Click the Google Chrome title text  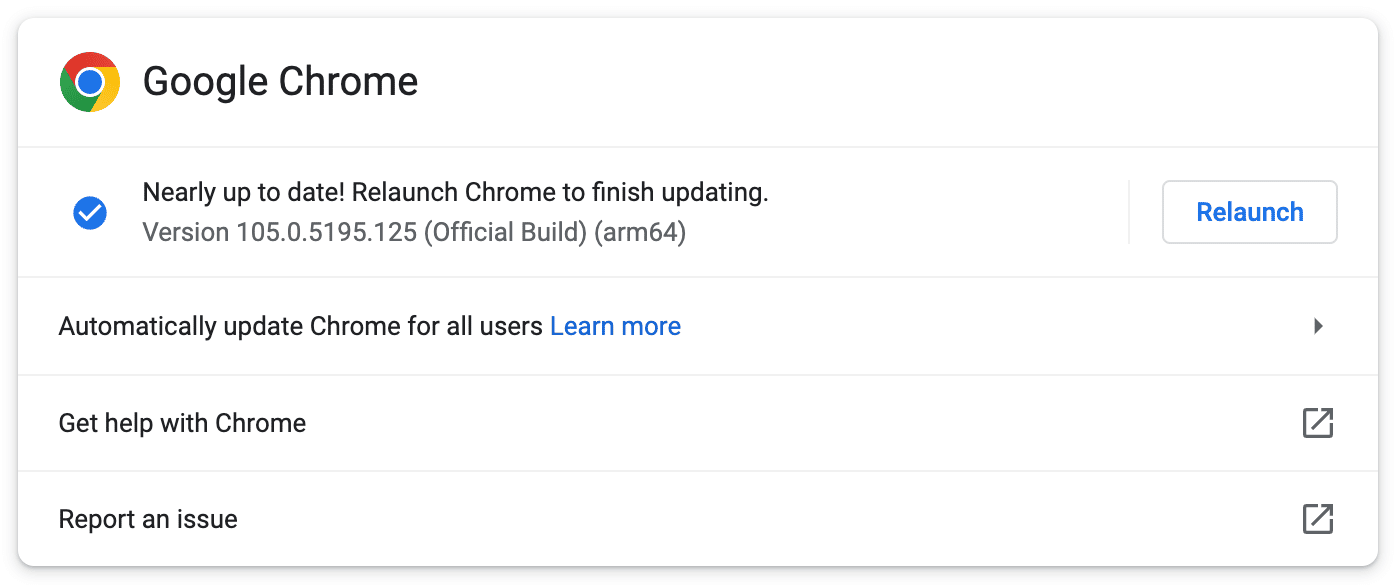click(x=281, y=82)
